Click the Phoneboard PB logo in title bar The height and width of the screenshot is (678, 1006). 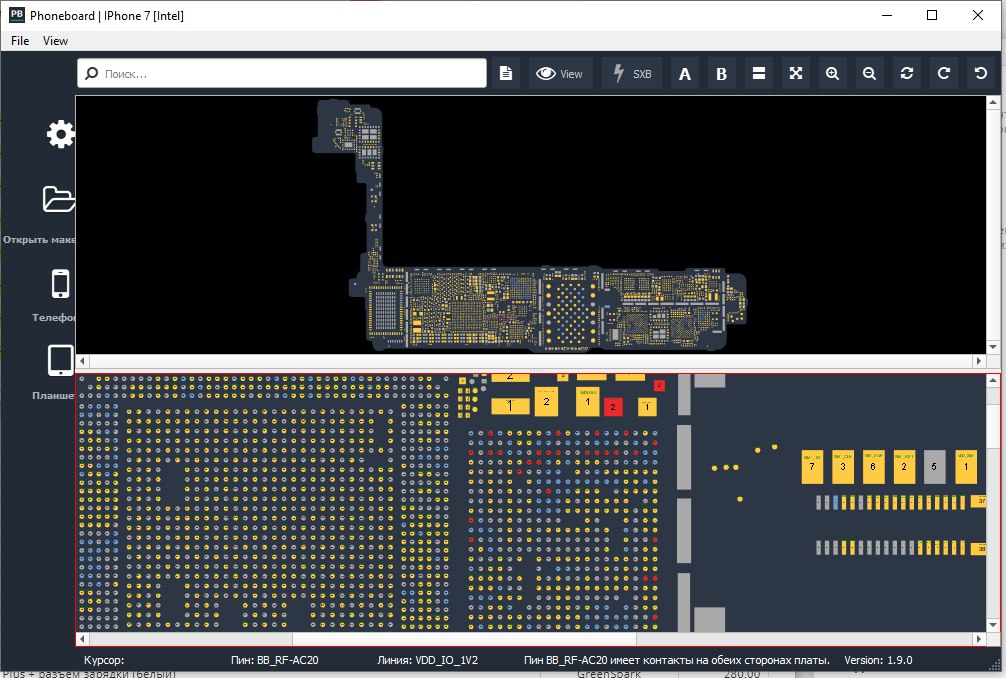(x=17, y=15)
